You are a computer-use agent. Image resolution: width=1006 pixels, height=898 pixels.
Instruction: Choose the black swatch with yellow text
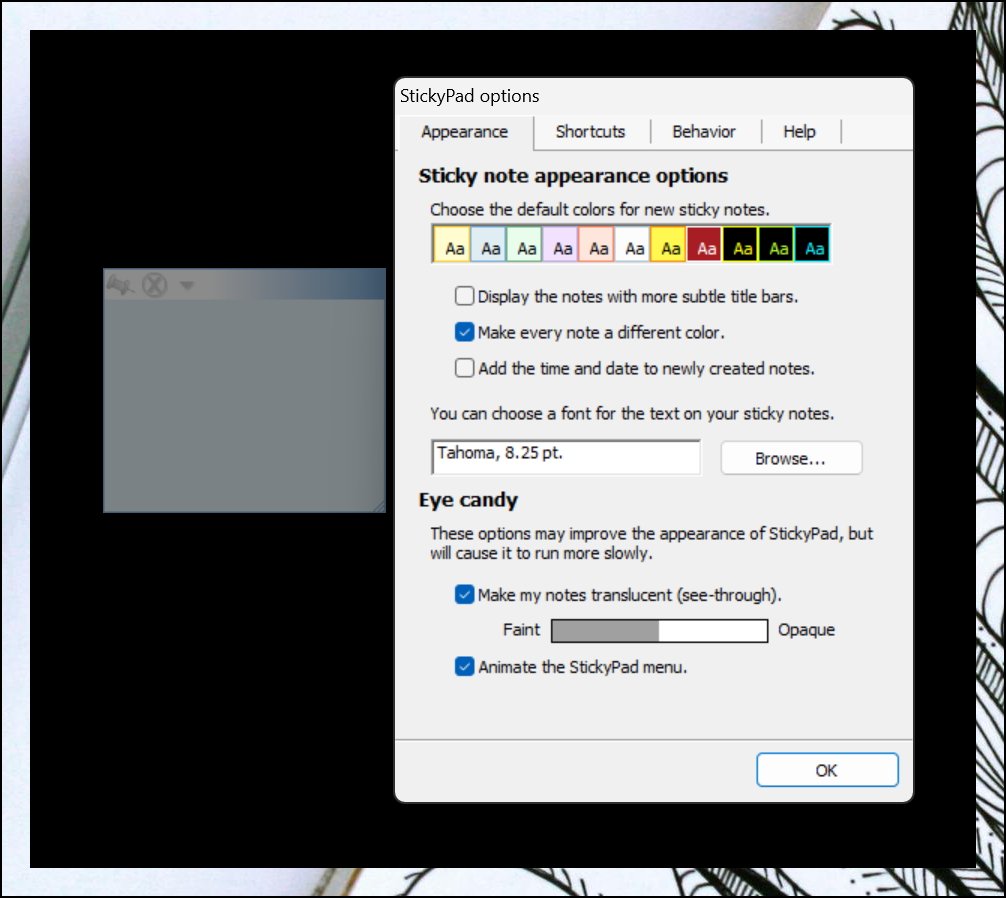click(740, 244)
